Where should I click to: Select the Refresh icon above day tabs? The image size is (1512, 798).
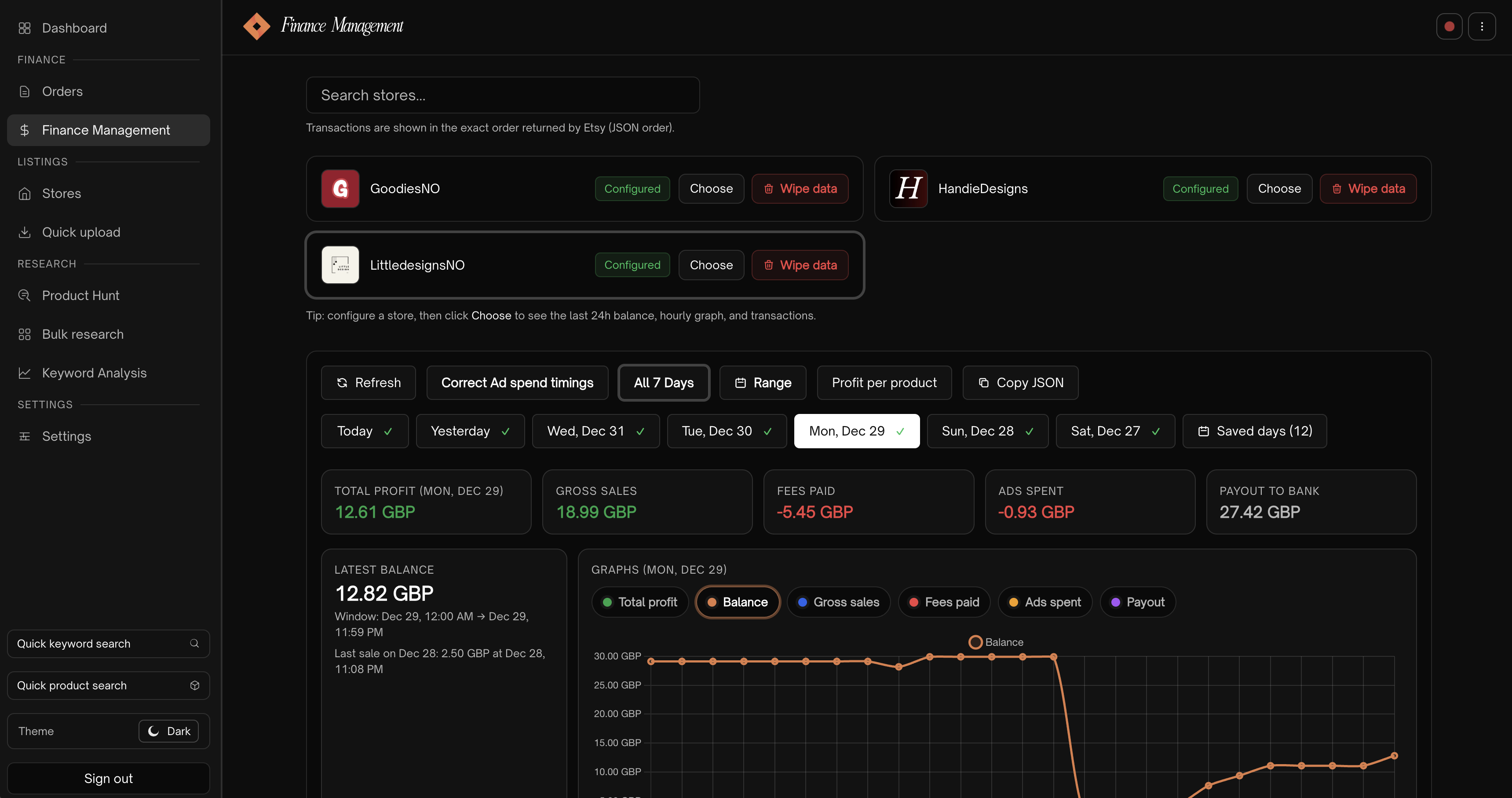(342, 382)
